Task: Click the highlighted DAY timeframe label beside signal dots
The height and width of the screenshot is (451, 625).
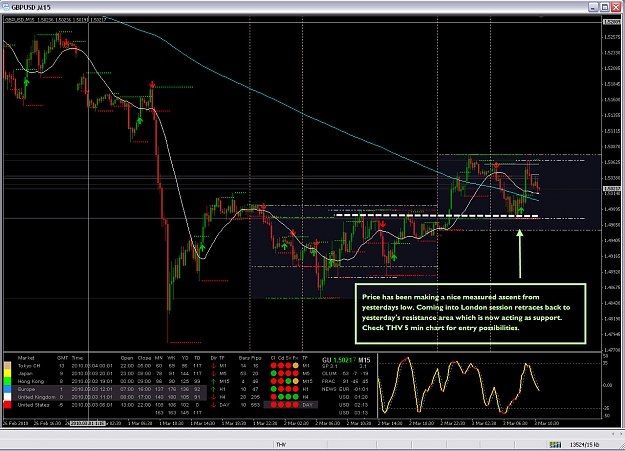Action: pos(307,405)
